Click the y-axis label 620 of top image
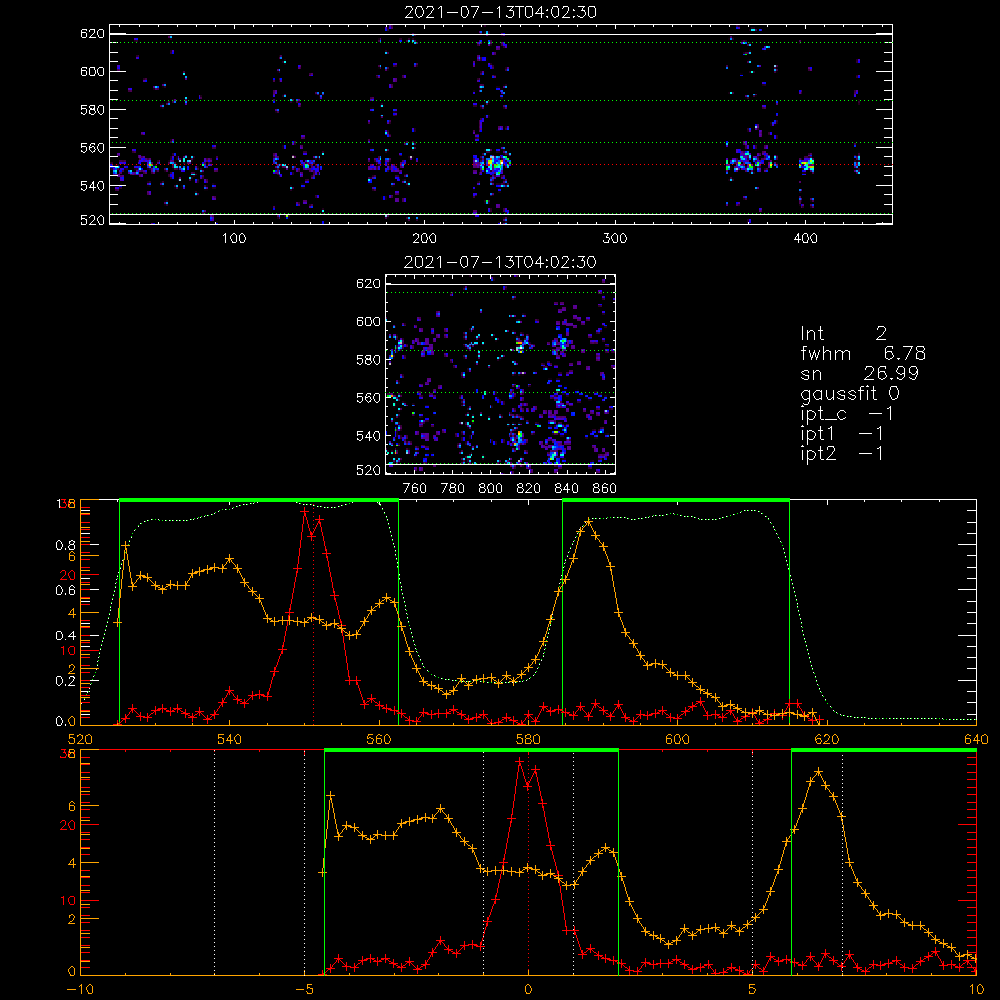This screenshot has height=1000, width=1000. pos(92,34)
